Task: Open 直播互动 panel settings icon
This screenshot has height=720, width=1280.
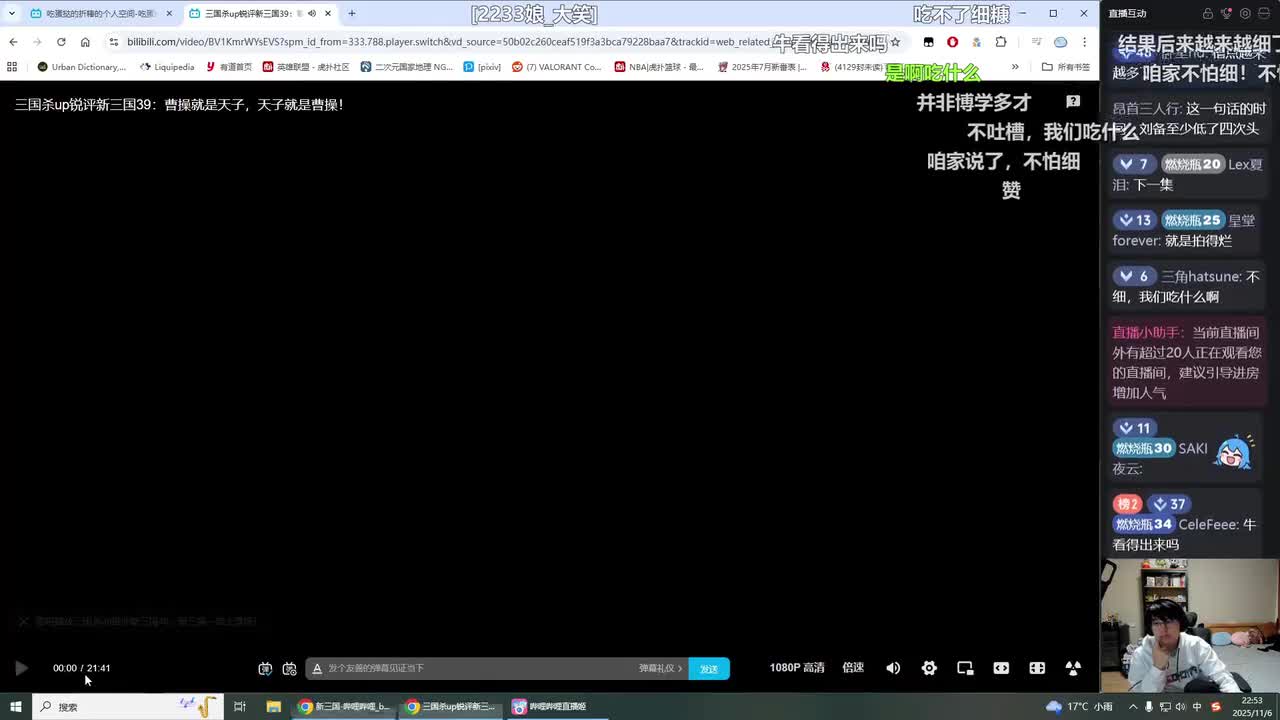Action: click(x=1245, y=14)
